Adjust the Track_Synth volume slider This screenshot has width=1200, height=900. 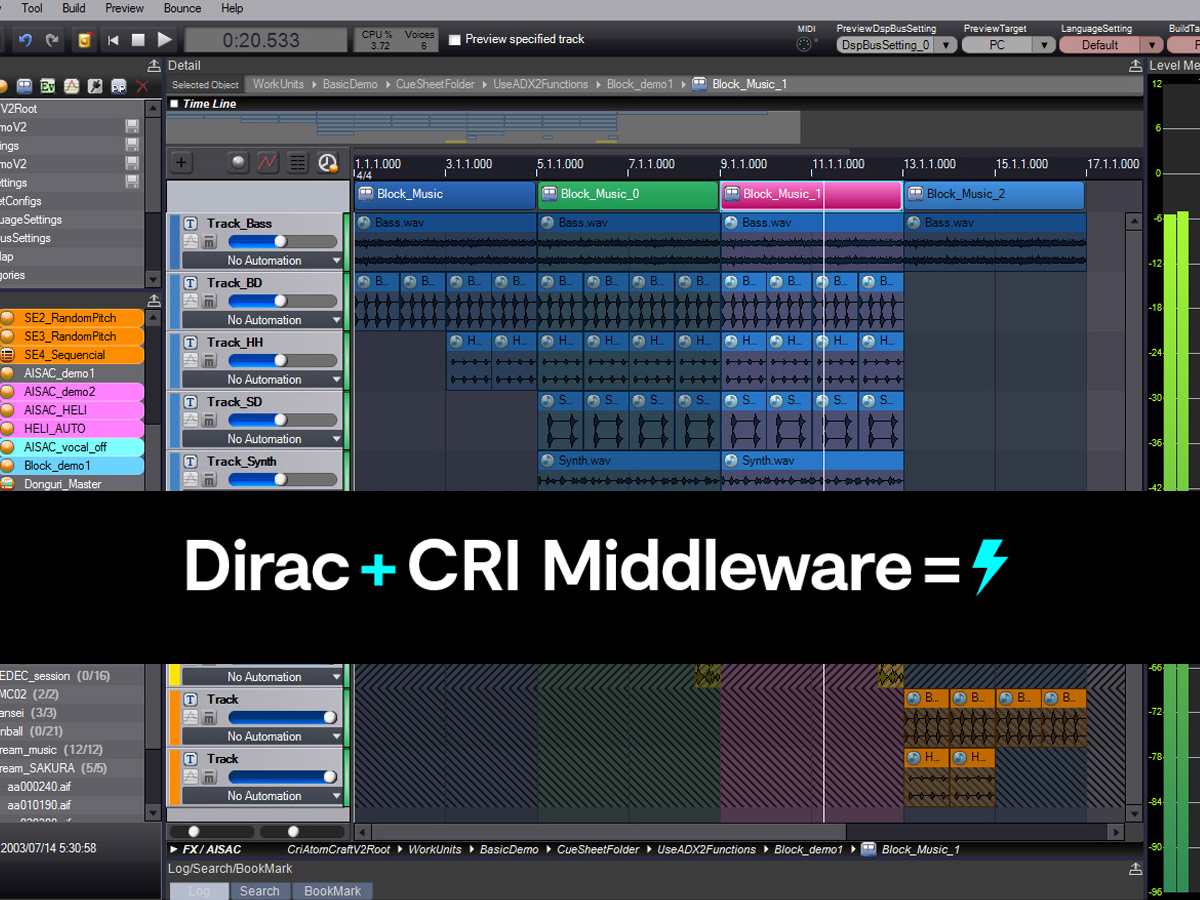tap(282, 478)
